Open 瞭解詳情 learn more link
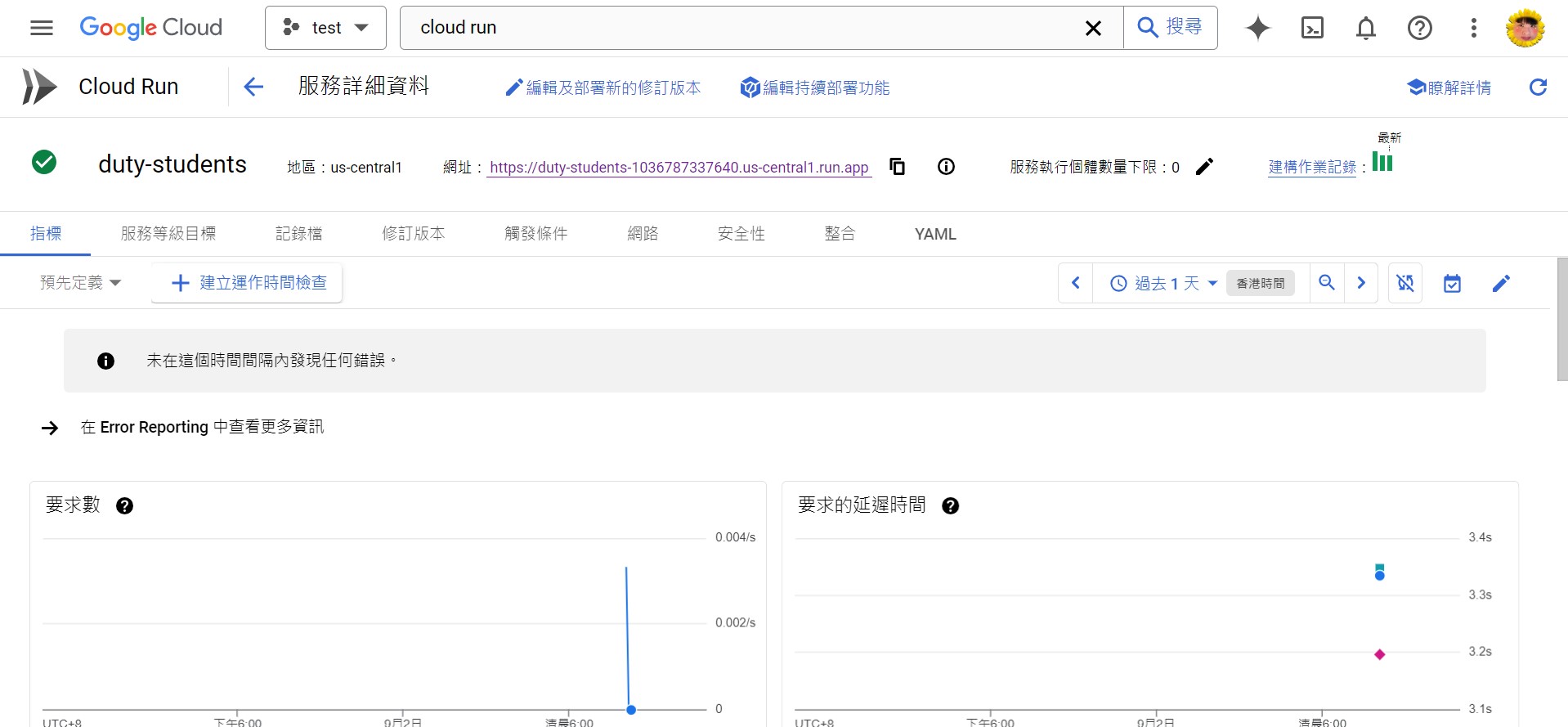The height and width of the screenshot is (727, 1568). (x=1449, y=88)
